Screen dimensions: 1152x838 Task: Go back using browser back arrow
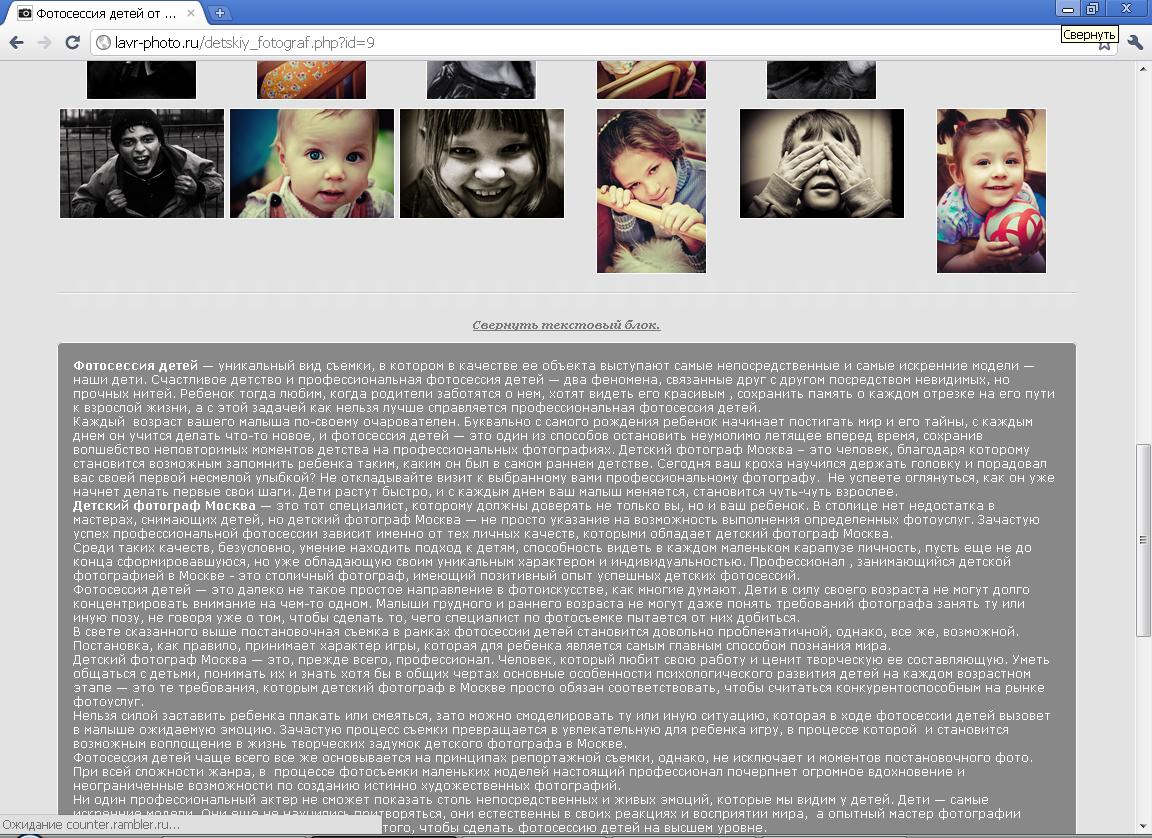pos(16,43)
